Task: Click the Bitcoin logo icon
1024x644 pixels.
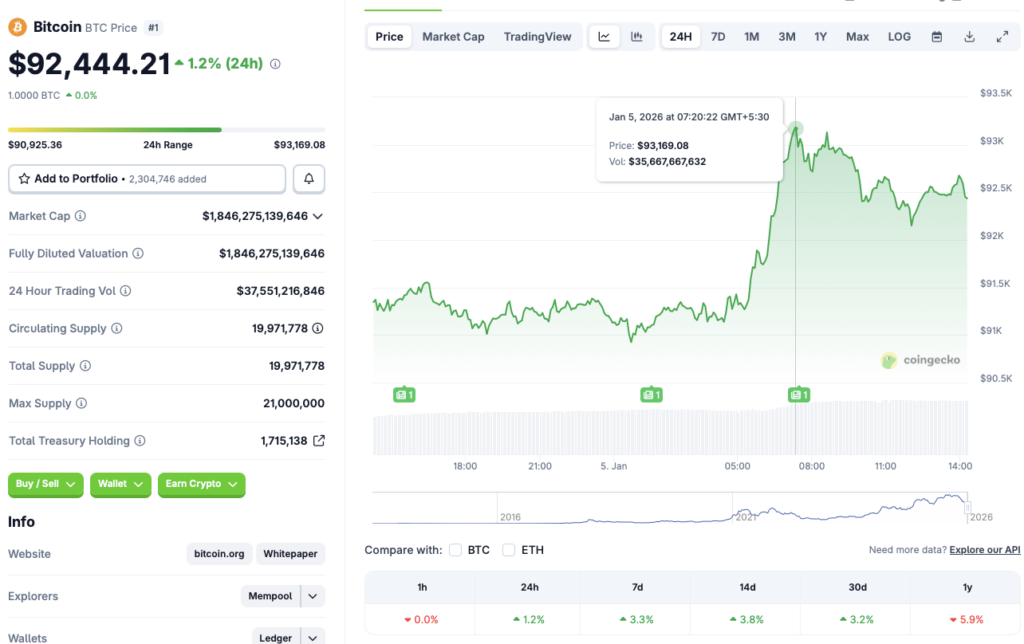Action: (17, 27)
